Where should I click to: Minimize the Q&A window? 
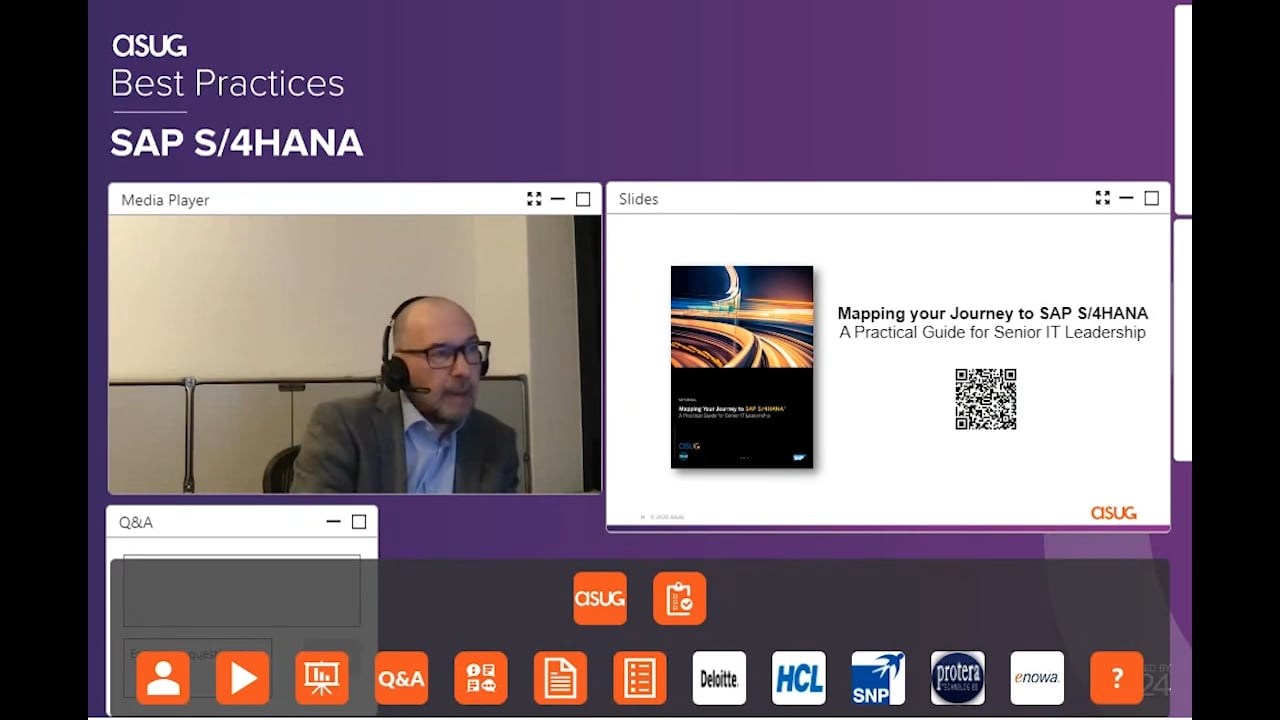pyautogui.click(x=334, y=522)
